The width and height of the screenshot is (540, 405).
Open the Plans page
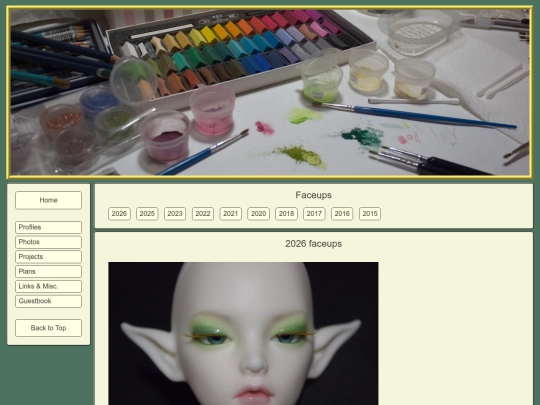click(x=48, y=272)
